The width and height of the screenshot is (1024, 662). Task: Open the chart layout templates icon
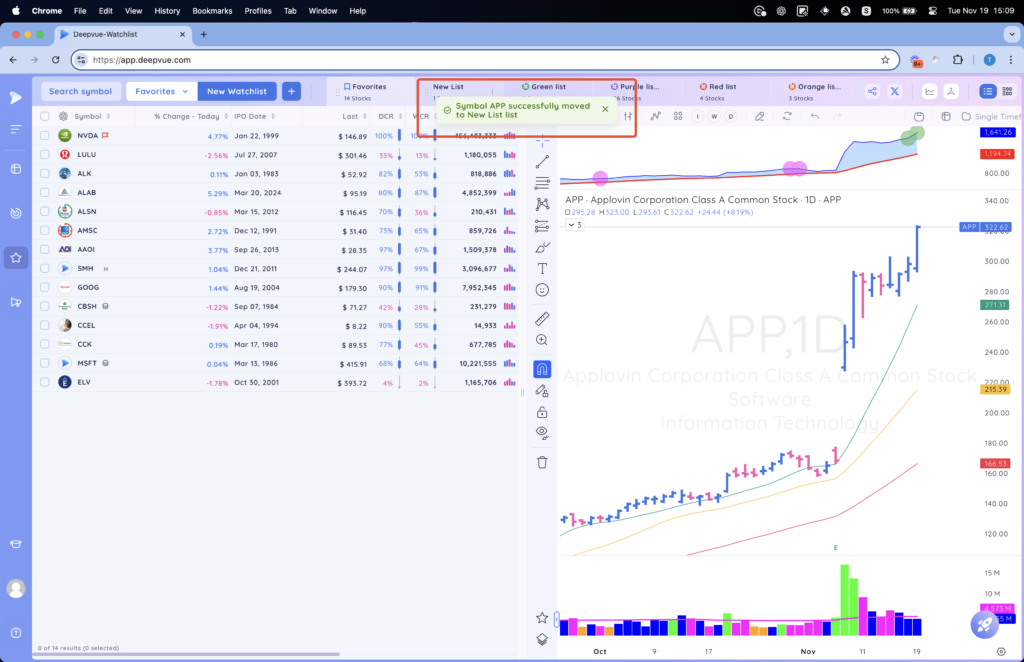[678, 116]
